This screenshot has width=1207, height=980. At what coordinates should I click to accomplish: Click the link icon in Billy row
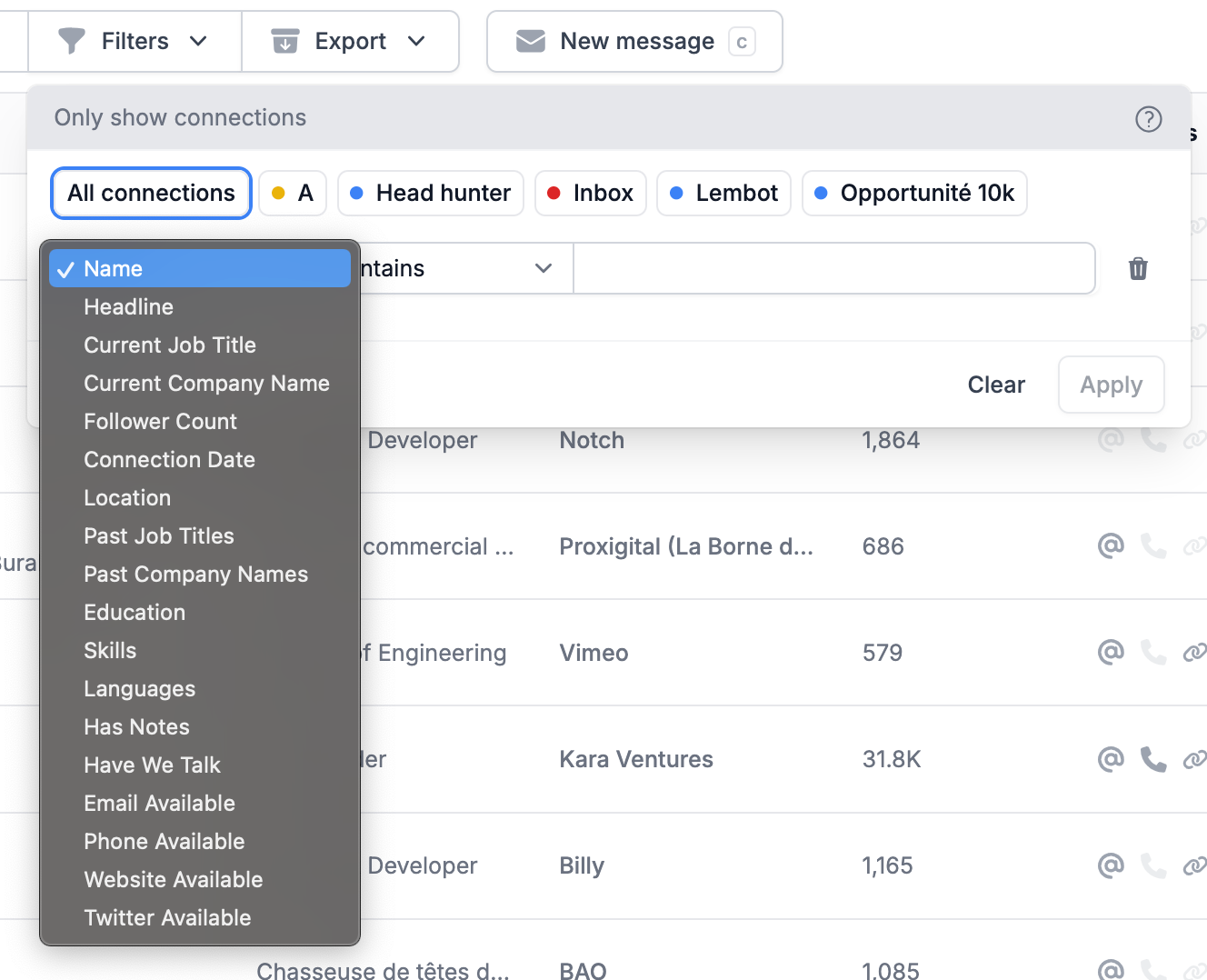pyautogui.click(x=1194, y=865)
